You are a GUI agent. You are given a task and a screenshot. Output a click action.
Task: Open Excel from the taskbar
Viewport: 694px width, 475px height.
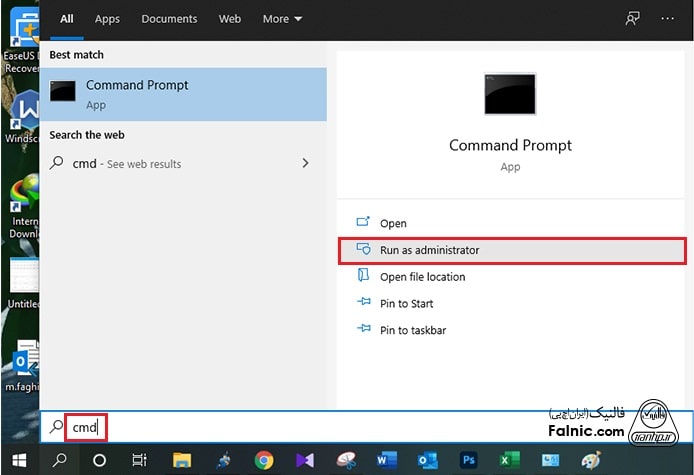point(509,460)
